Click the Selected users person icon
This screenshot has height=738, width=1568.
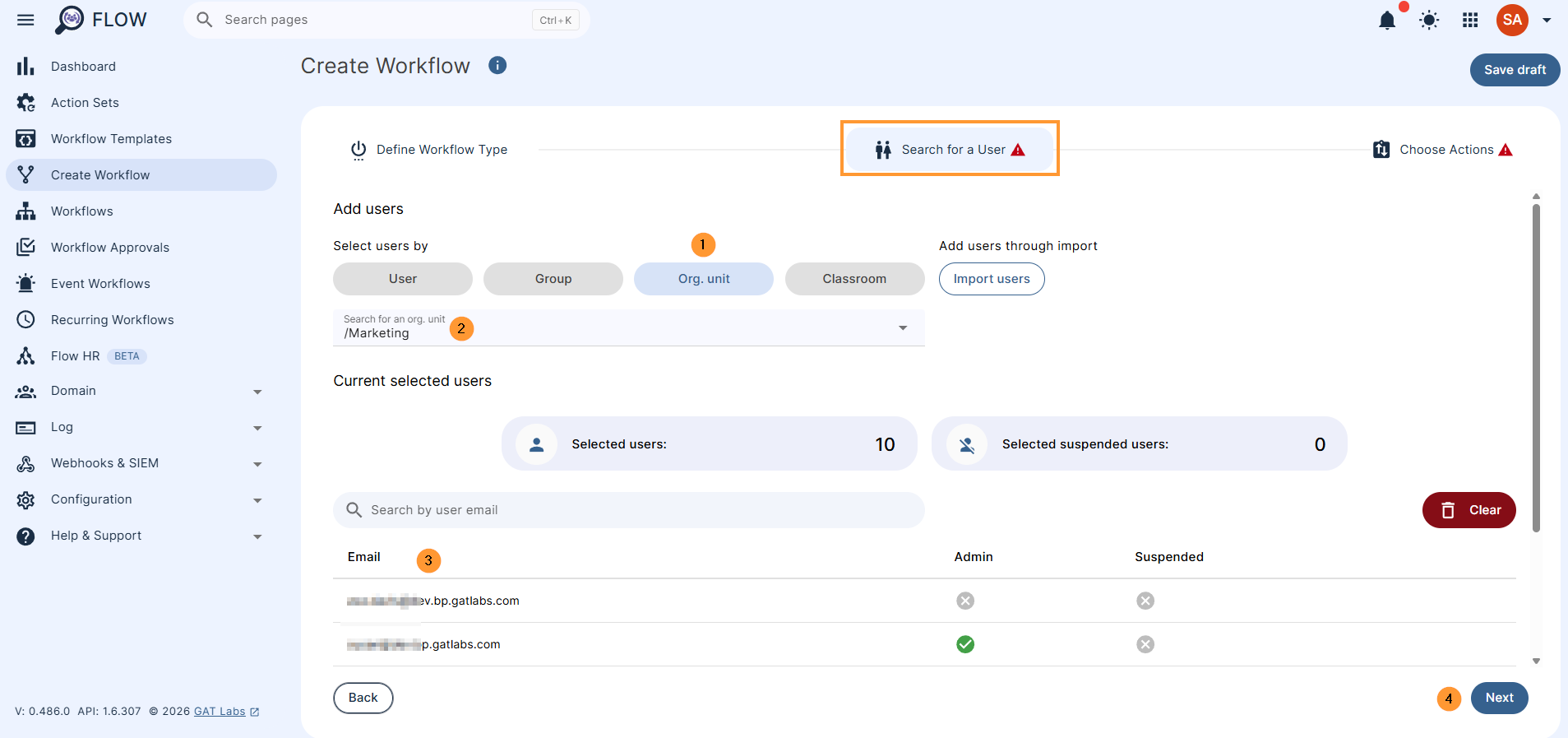point(536,444)
